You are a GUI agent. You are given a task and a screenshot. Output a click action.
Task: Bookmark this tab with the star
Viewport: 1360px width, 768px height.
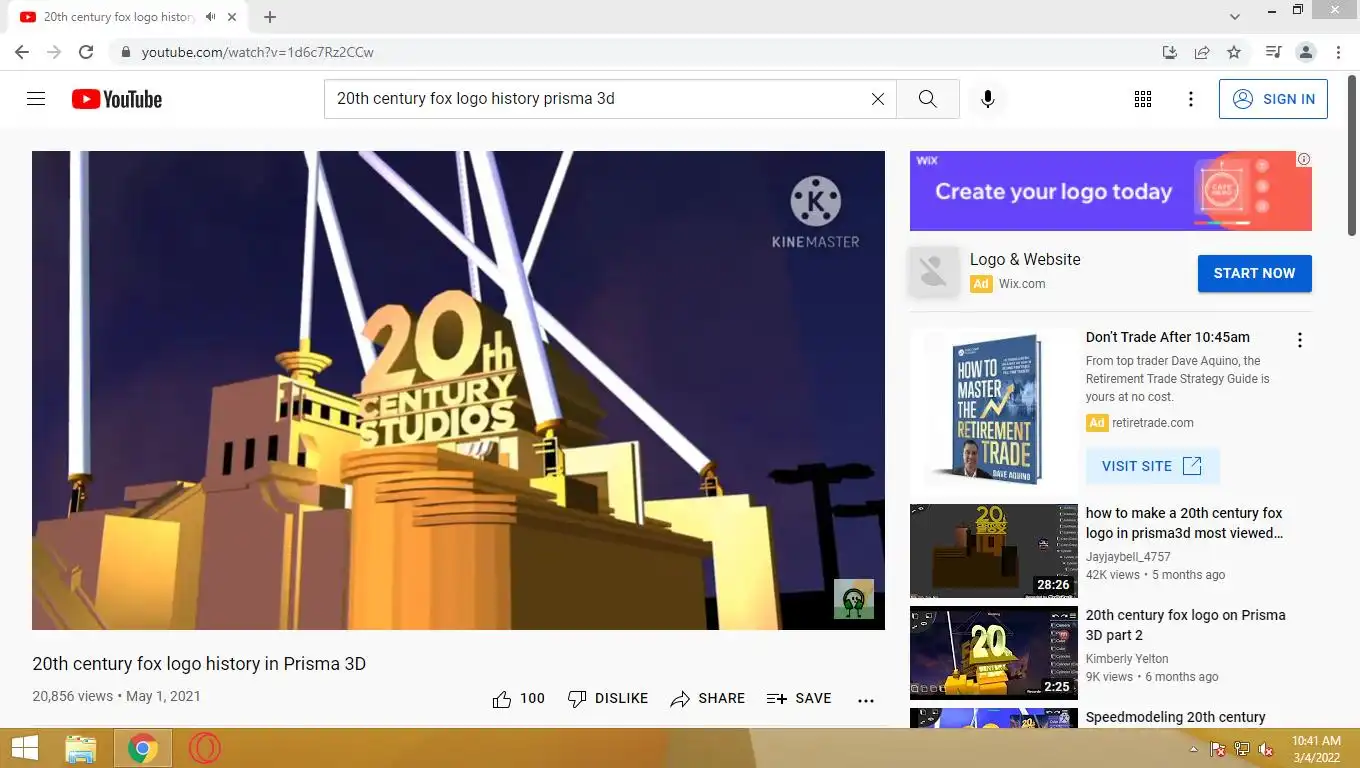(x=1234, y=52)
